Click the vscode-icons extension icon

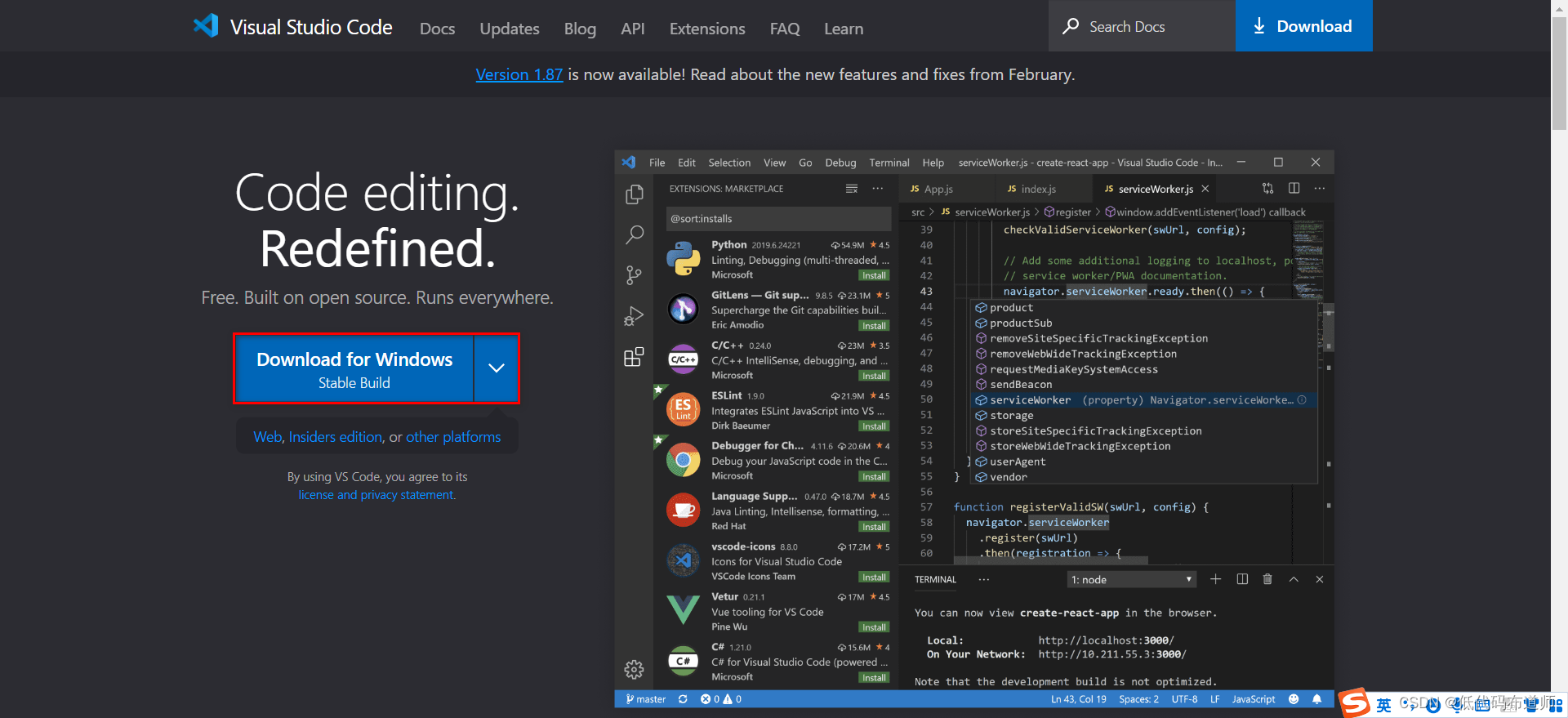(684, 560)
